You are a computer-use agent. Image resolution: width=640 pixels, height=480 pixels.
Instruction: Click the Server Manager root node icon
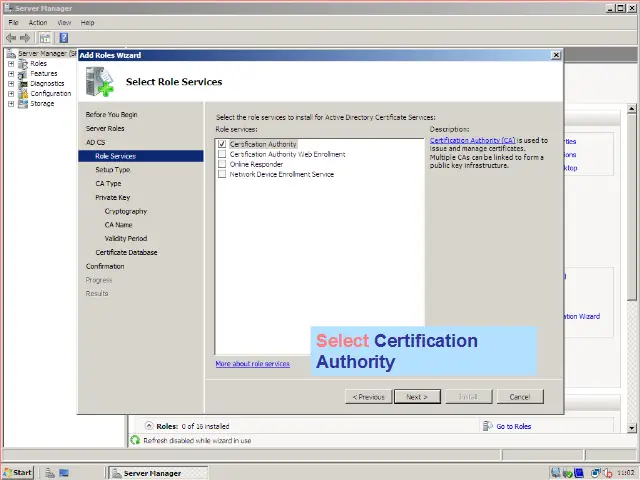[x=11, y=53]
